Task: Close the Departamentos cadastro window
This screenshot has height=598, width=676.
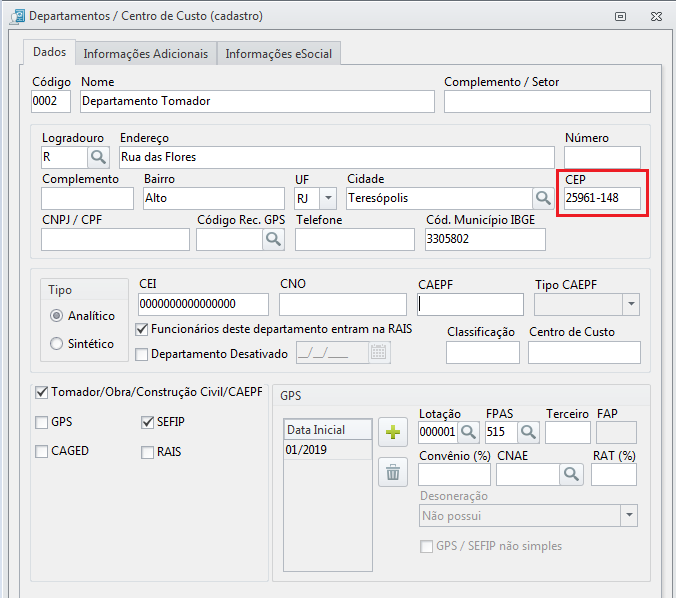Action: [x=656, y=16]
